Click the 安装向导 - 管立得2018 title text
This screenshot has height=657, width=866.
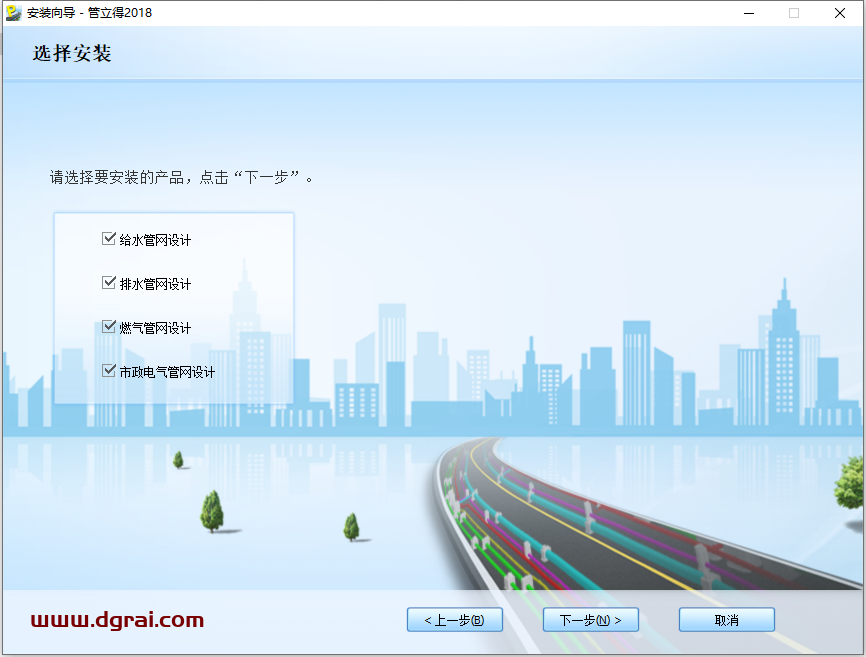coord(90,13)
